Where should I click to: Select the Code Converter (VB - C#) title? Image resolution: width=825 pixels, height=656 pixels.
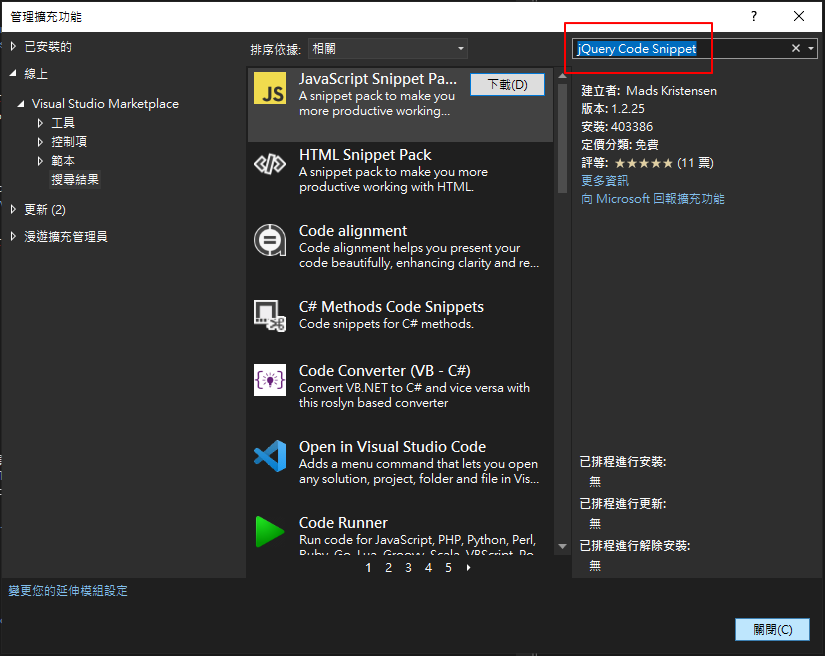click(x=385, y=370)
